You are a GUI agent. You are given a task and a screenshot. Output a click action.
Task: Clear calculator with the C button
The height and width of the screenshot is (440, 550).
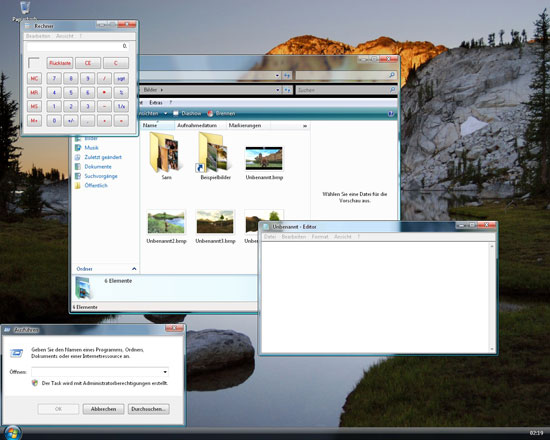click(x=116, y=63)
